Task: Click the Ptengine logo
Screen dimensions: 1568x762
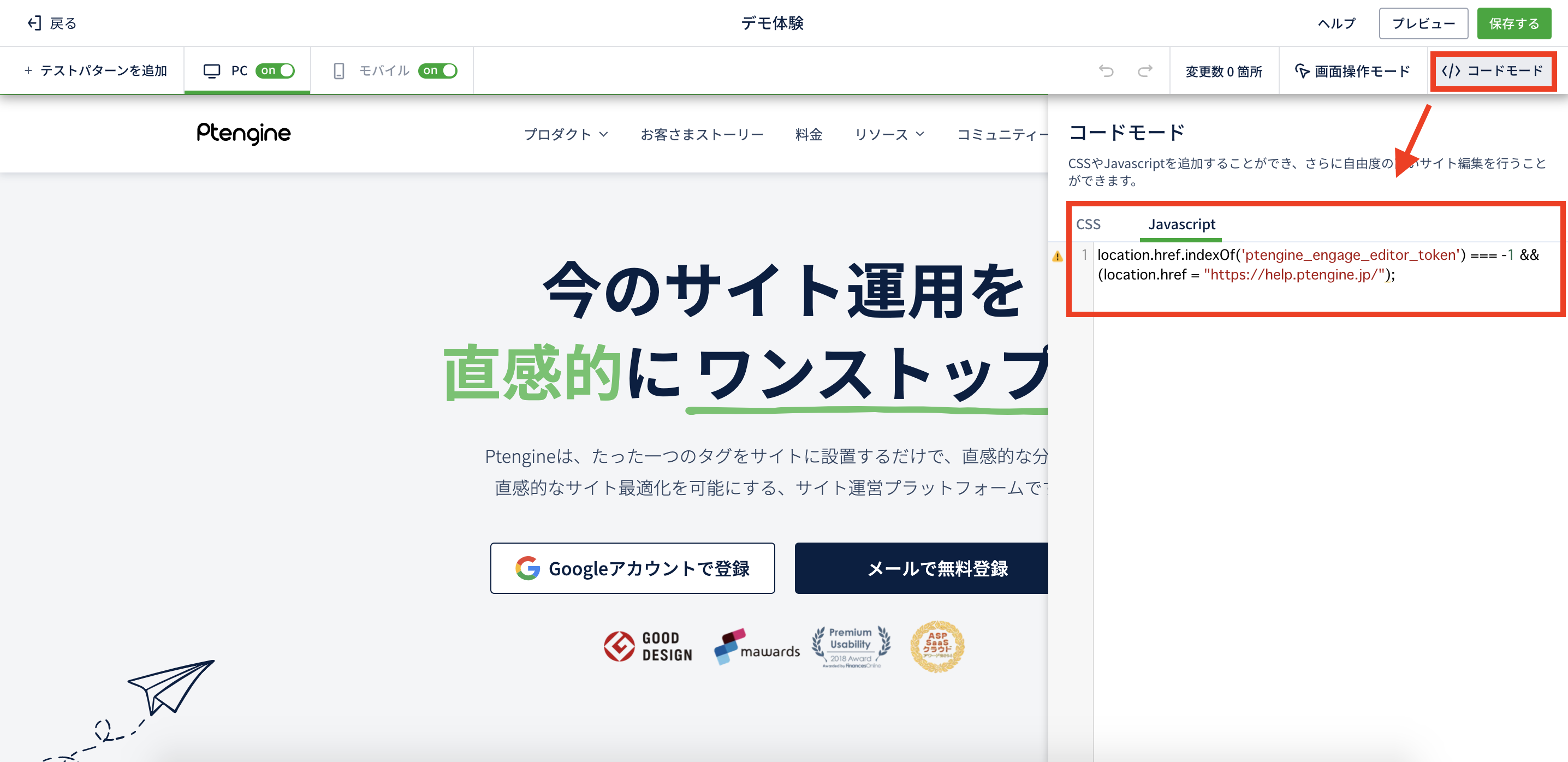Action: (243, 133)
